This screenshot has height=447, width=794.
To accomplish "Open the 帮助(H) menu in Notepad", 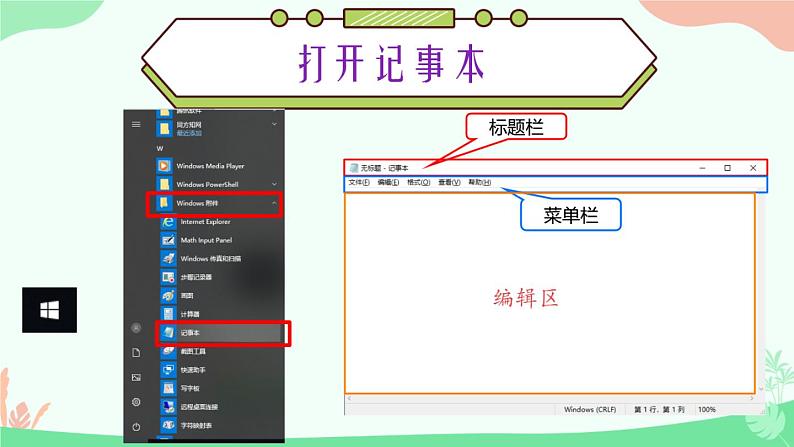I will pos(480,183).
